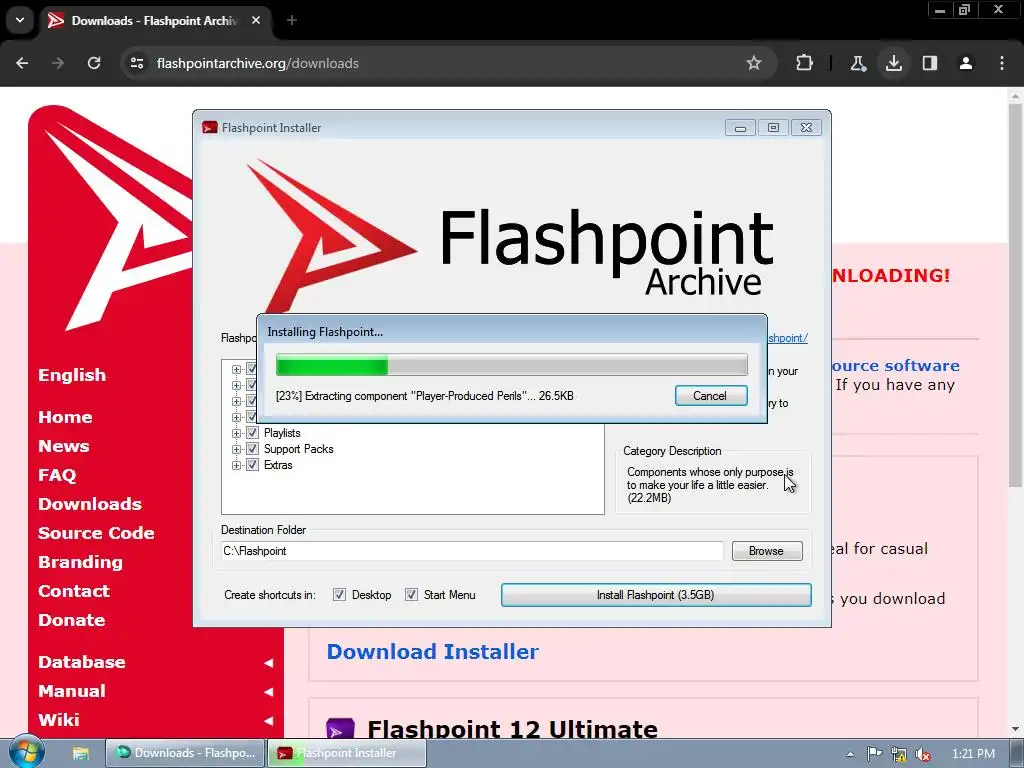Select the Support Packs tree label

pos(298,449)
